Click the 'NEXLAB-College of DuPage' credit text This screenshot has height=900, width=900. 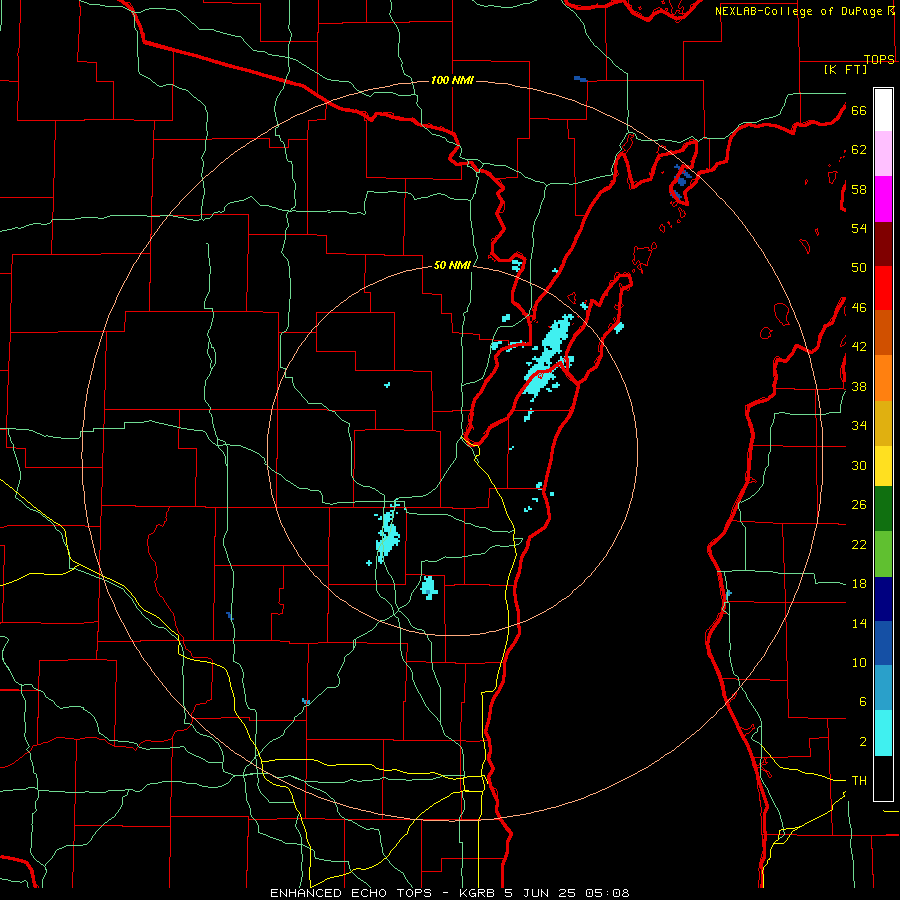click(796, 11)
